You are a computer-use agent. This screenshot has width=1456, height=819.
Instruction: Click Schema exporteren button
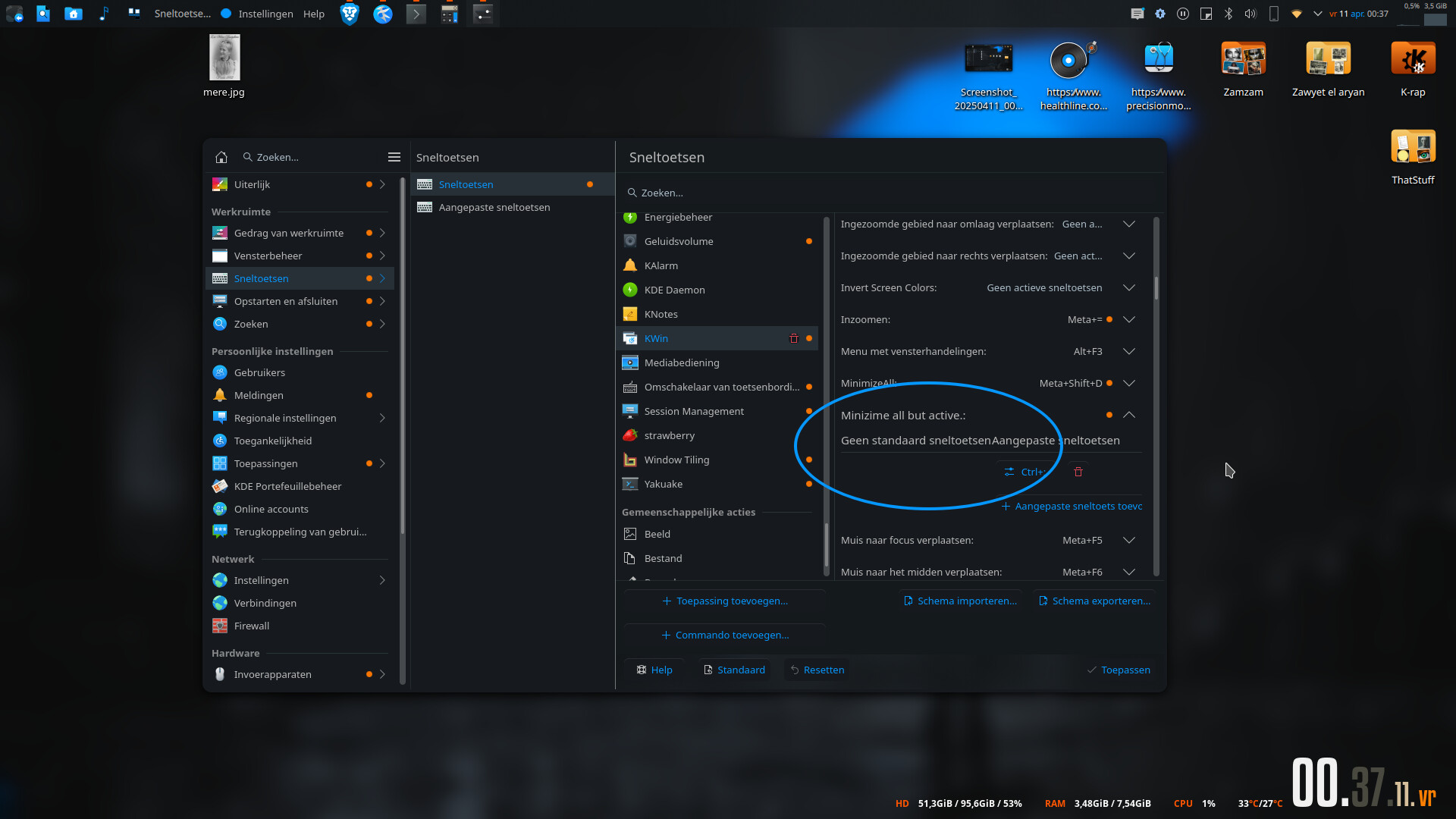[1094, 601]
